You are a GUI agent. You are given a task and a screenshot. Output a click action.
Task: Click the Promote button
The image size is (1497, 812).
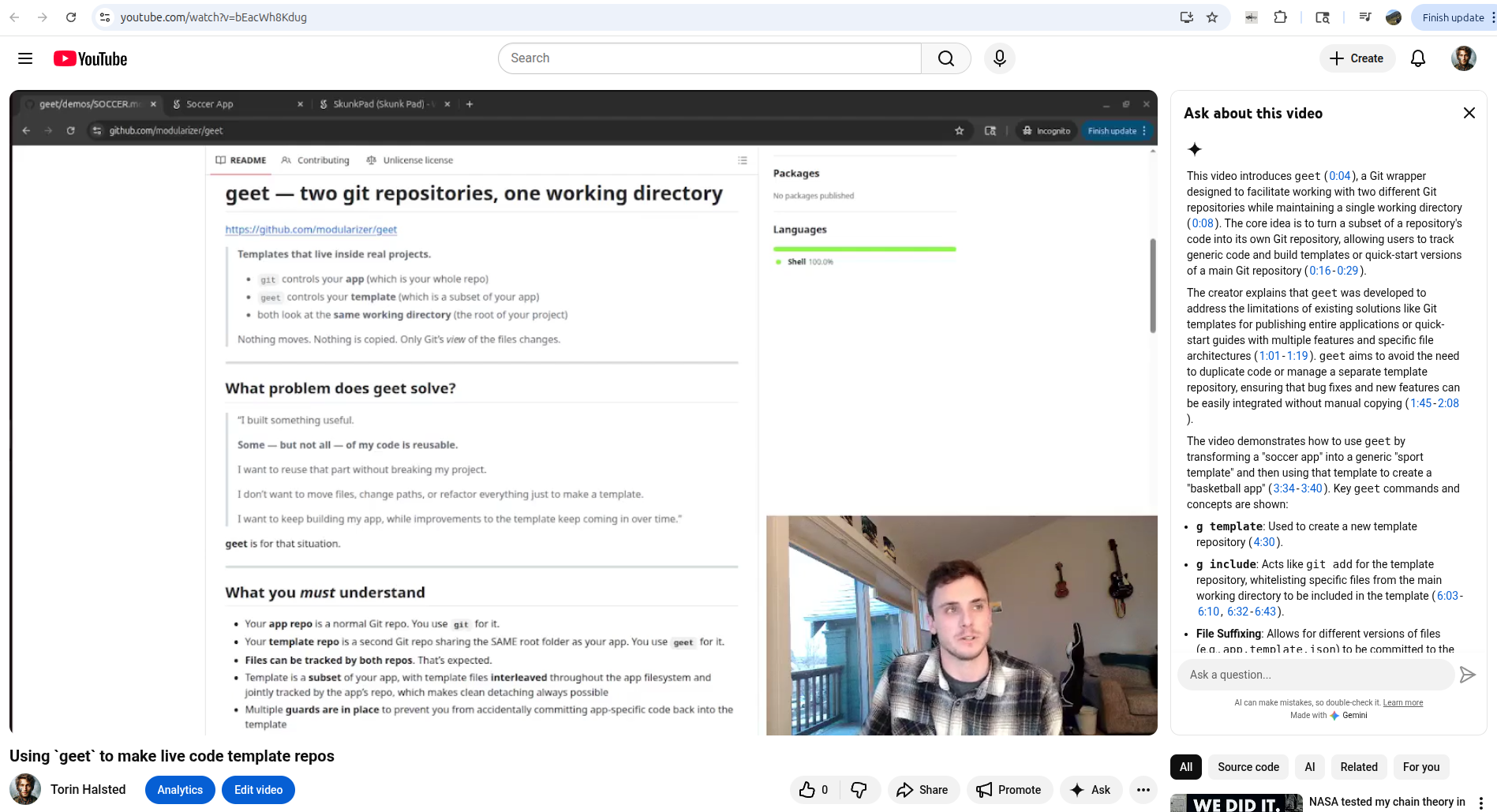(x=1009, y=790)
